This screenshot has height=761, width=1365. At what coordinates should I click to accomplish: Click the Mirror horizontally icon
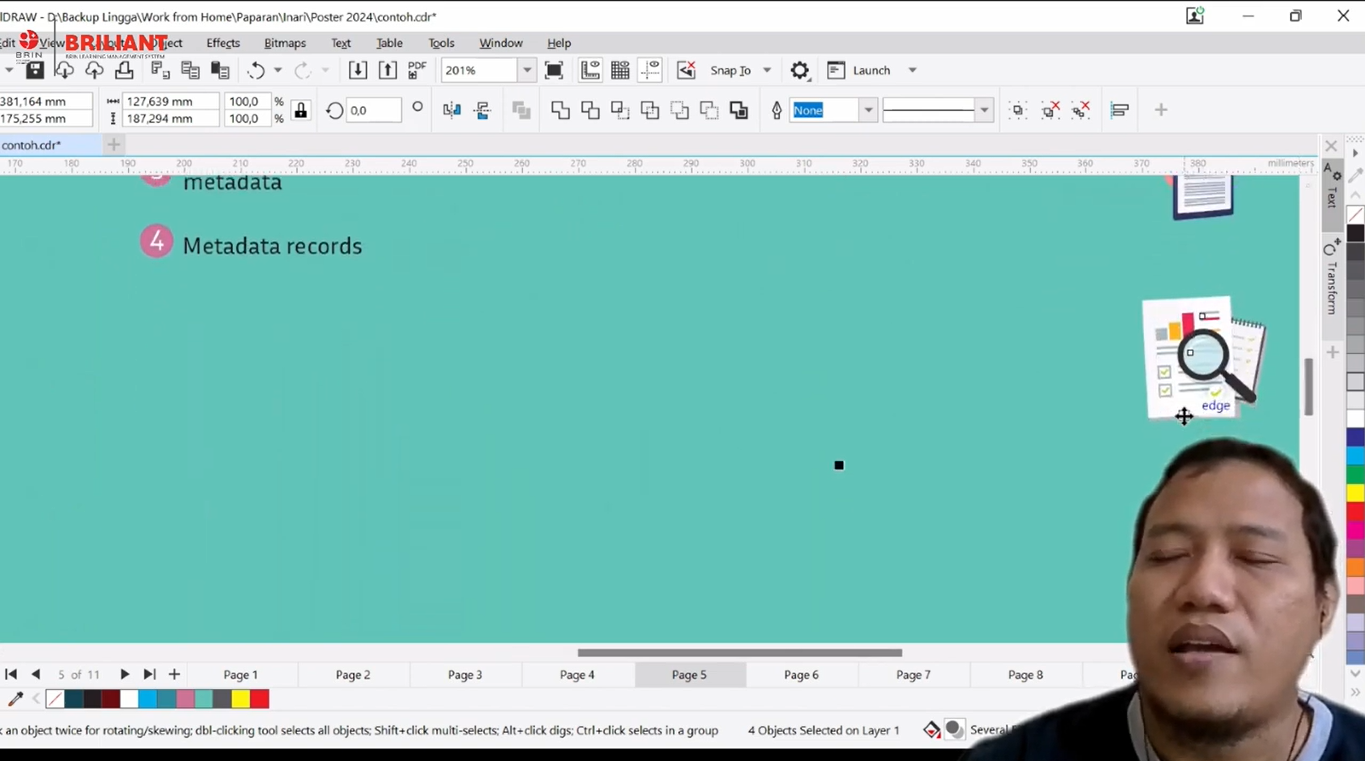point(452,110)
